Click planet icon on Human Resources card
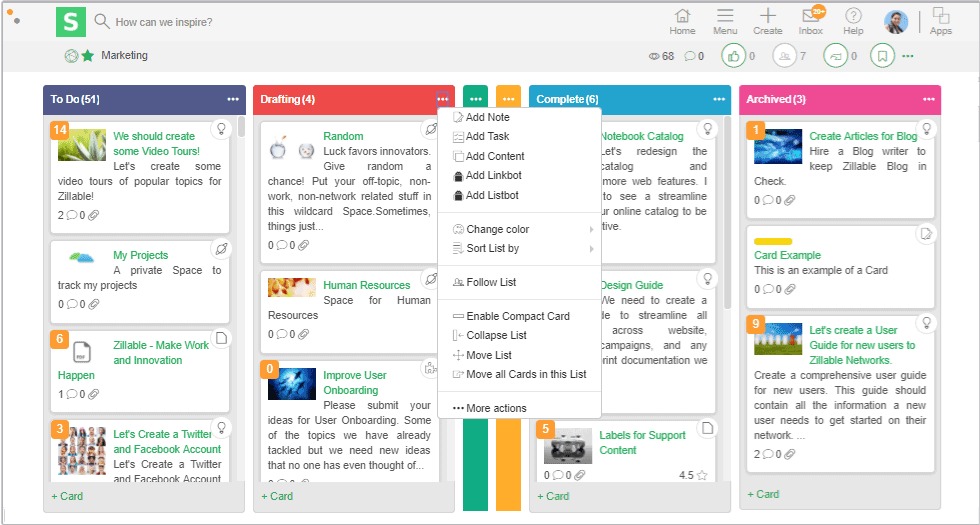The height and width of the screenshot is (525, 980). tap(431, 279)
